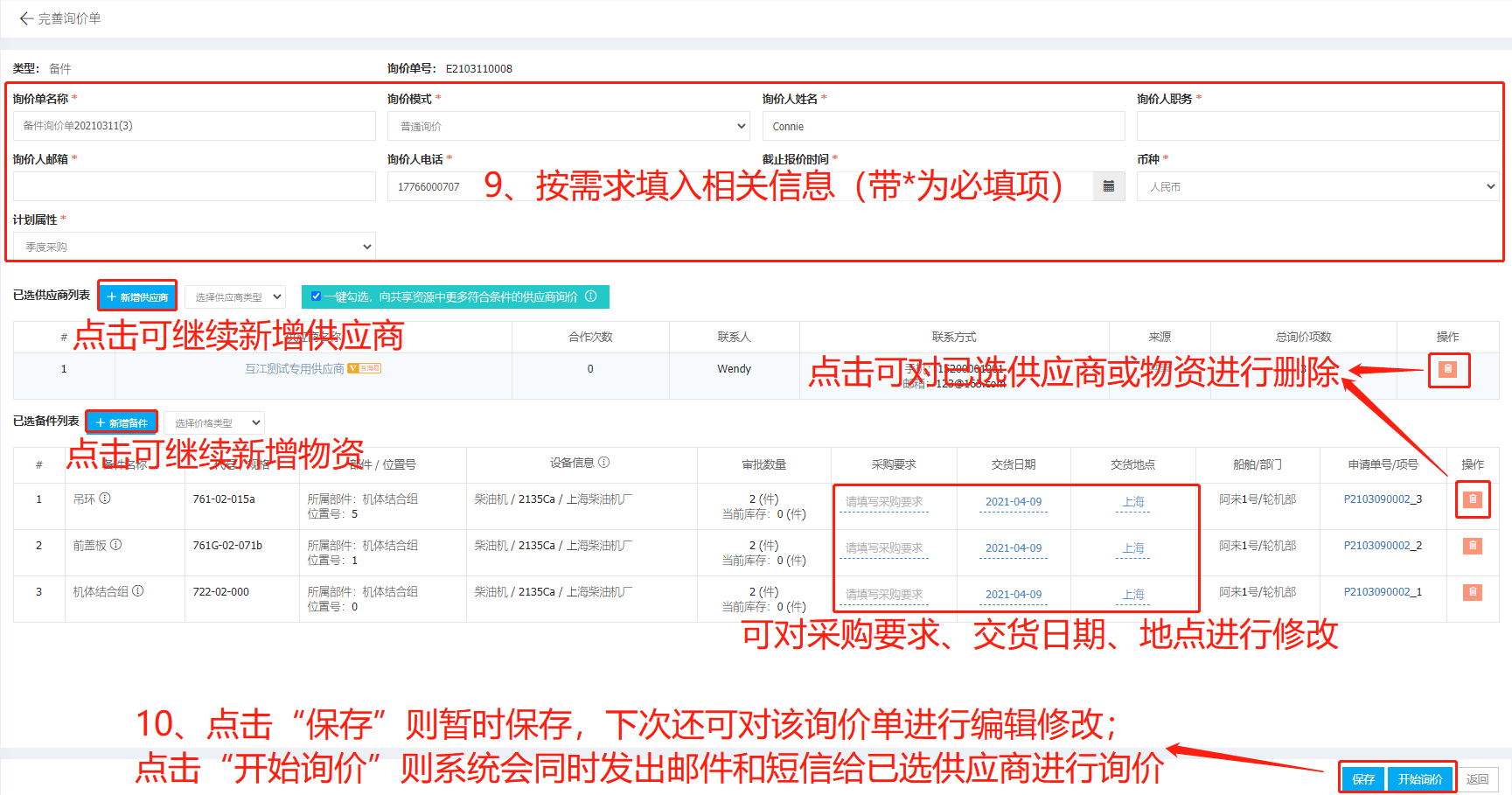Viewport: 1512px width, 795px height.
Task: Click the info icon beside 设备信息 header
Action: [x=604, y=463]
